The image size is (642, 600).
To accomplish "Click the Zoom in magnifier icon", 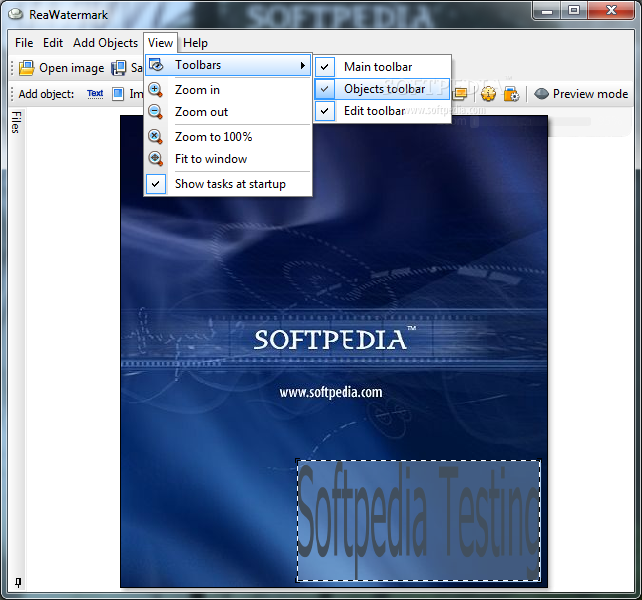I will pos(156,90).
